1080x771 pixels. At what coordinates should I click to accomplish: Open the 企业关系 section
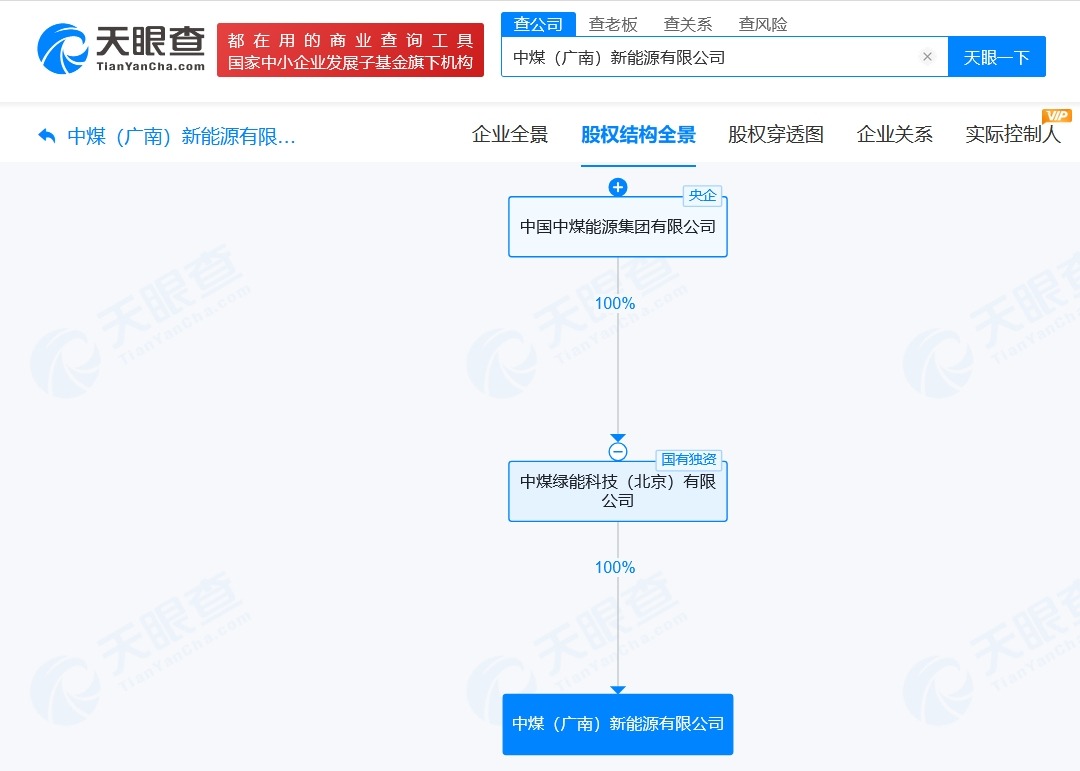tap(894, 134)
